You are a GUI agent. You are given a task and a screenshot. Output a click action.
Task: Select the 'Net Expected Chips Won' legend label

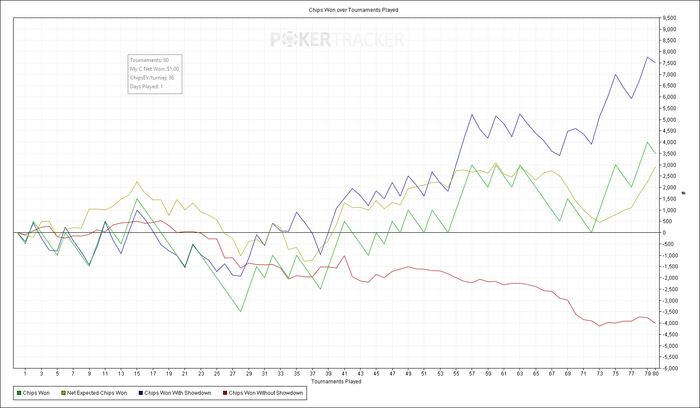97,393
